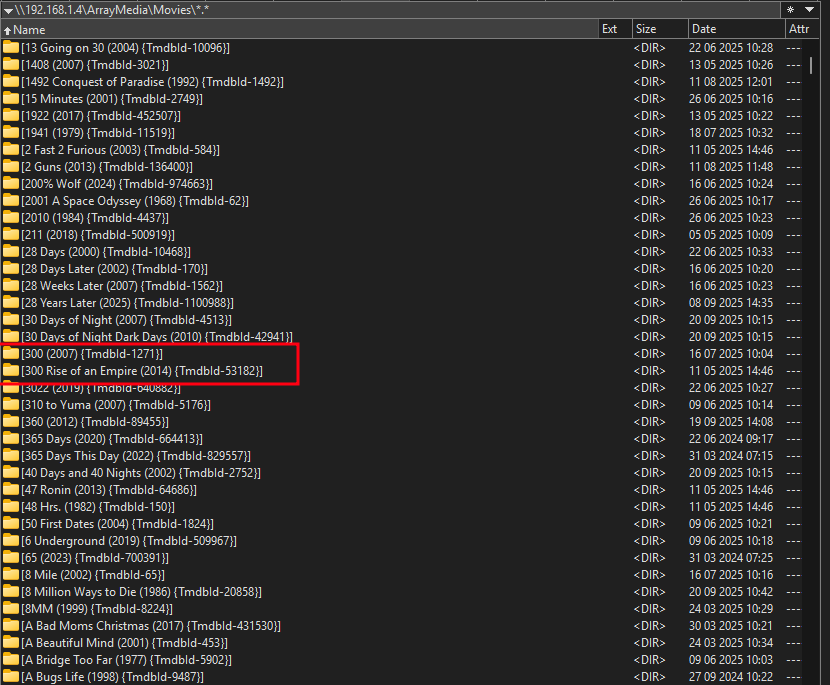Click folder name [A Bridge Too Far (1977) {TmdbId-5902}]

[x=127, y=660]
